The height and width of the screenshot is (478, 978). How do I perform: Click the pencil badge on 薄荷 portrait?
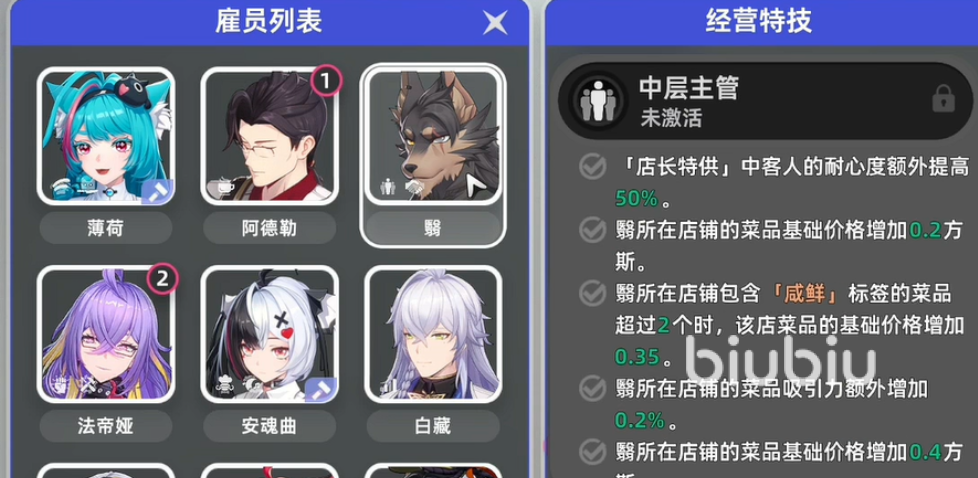(157, 191)
